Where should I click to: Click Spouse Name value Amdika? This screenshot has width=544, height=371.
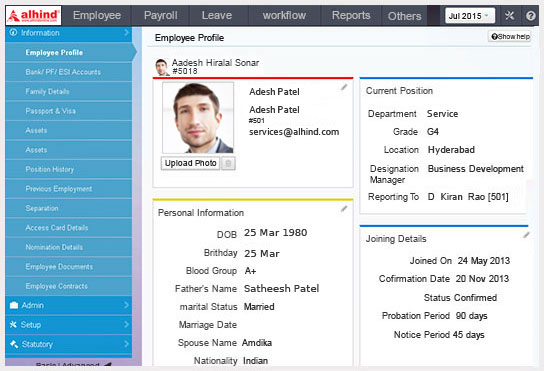click(257, 343)
